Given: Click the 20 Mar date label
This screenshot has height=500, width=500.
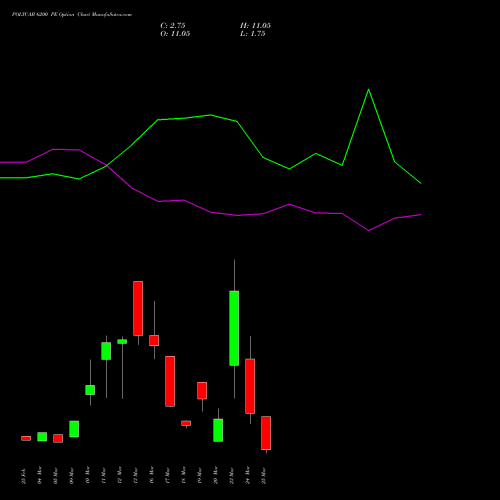Looking at the screenshot, I should [x=216, y=475].
